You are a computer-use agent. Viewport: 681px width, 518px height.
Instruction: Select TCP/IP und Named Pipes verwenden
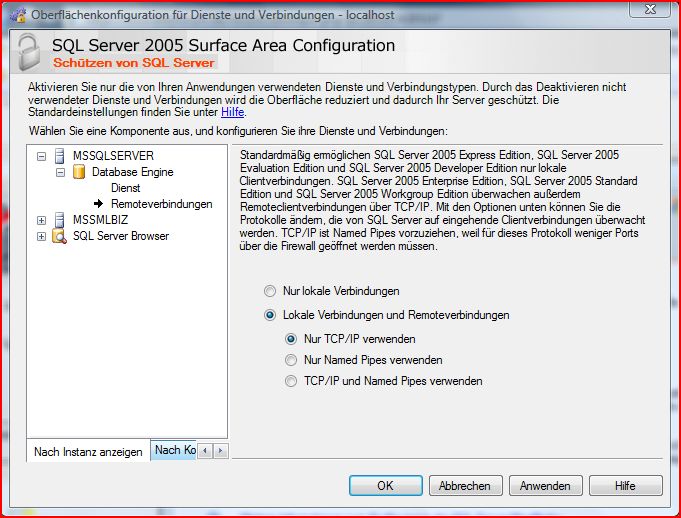[291, 381]
